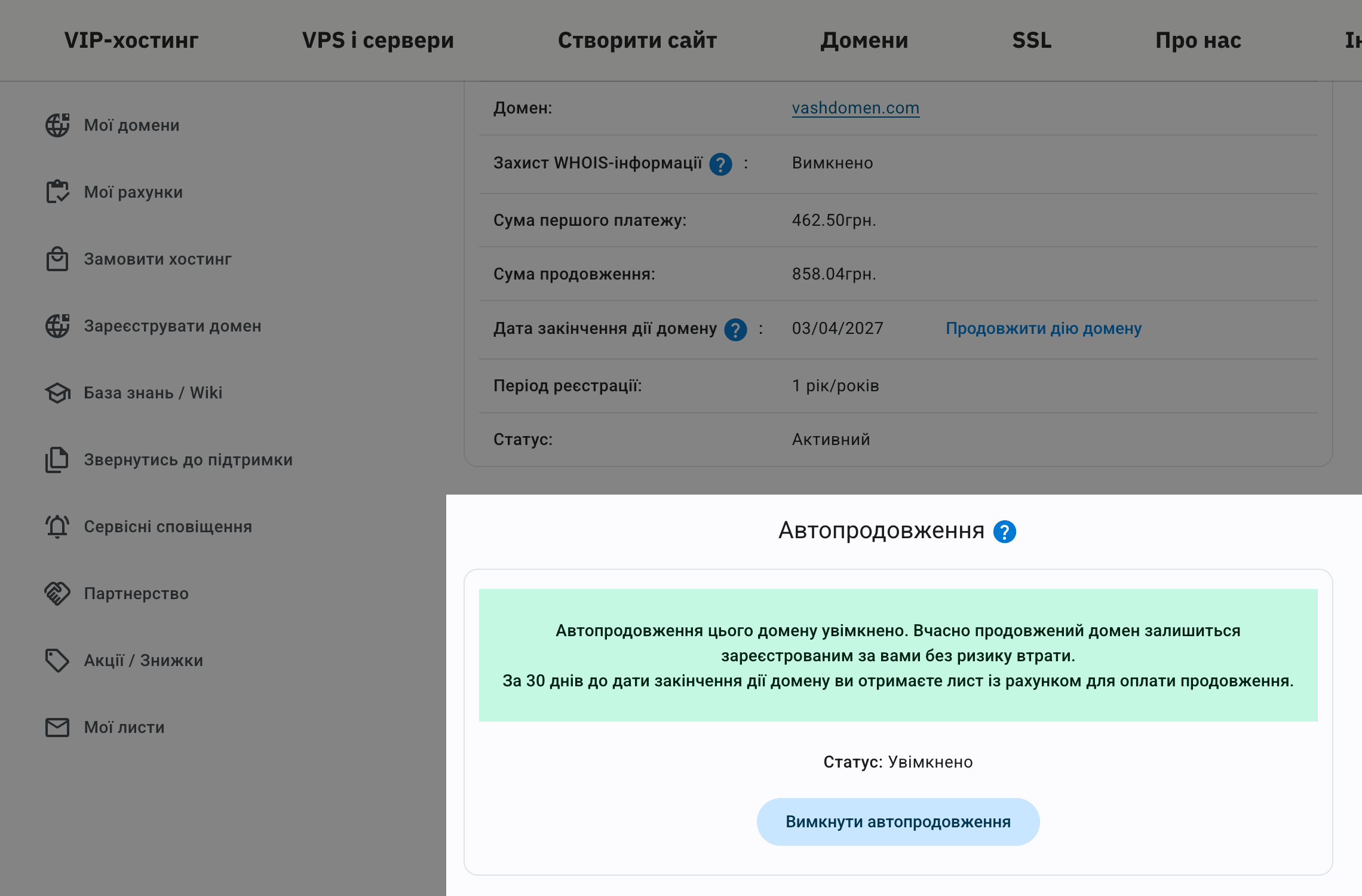Image resolution: width=1362 pixels, height=896 pixels.
Task: Select the Мої домени globe icon
Action: click(57, 125)
